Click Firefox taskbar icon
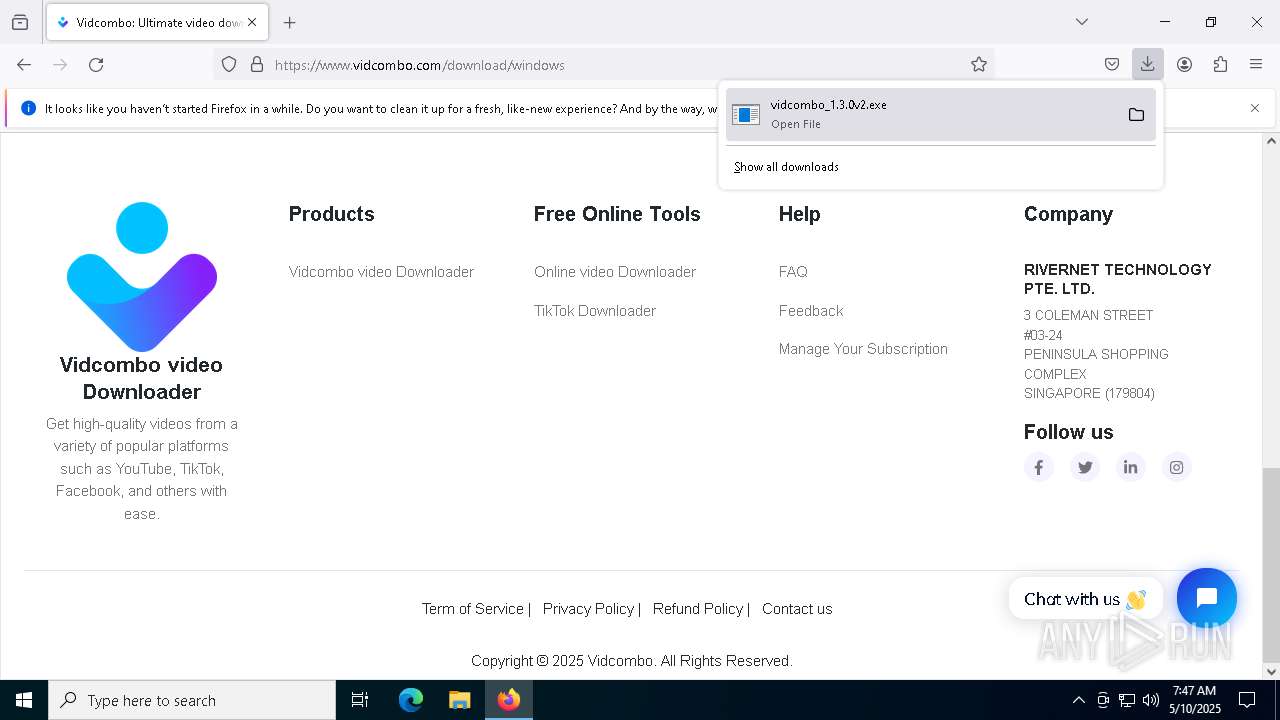The image size is (1280, 720). tap(508, 700)
